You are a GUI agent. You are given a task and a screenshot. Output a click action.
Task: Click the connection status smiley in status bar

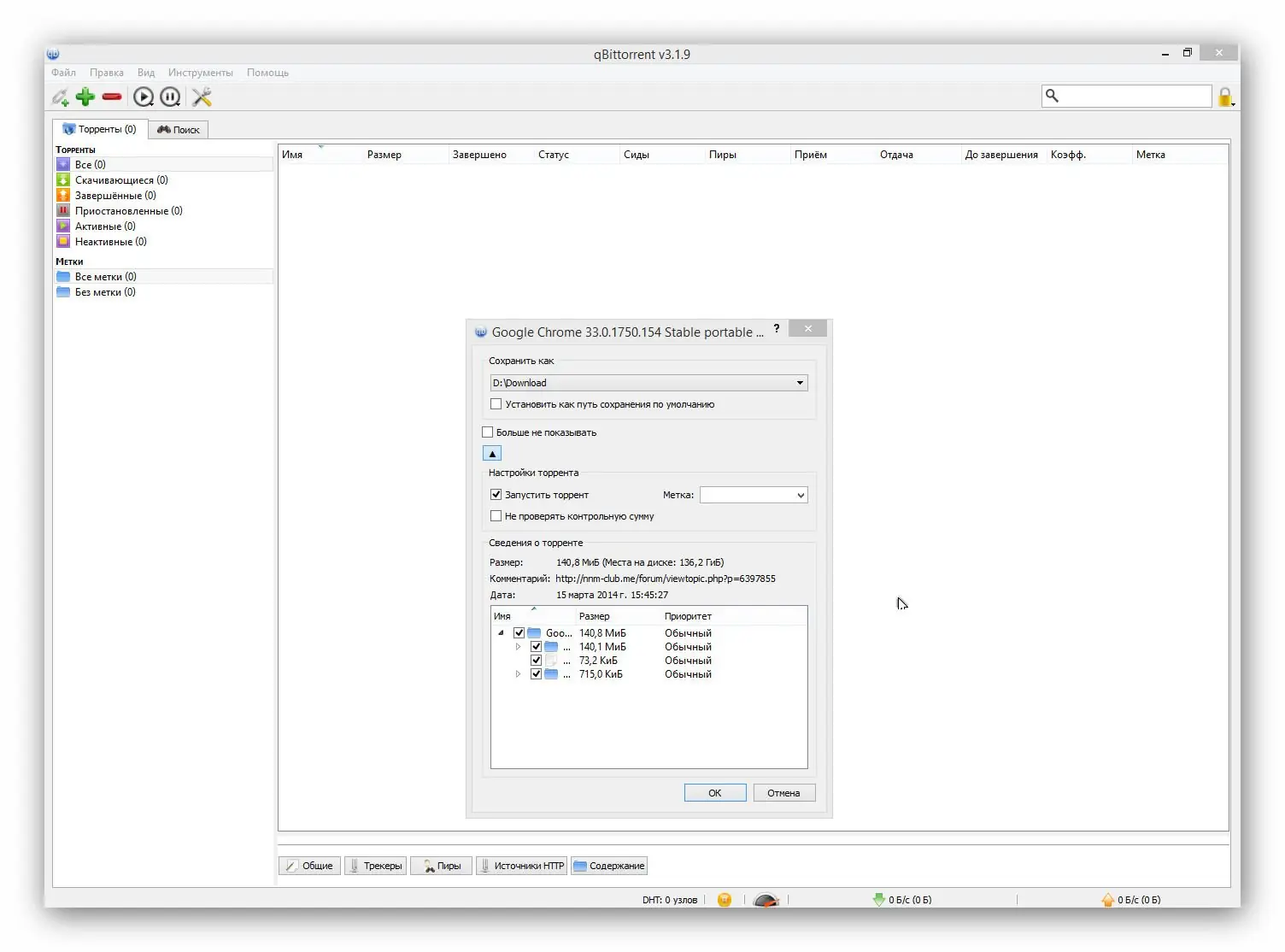pyautogui.click(x=724, y=899)
